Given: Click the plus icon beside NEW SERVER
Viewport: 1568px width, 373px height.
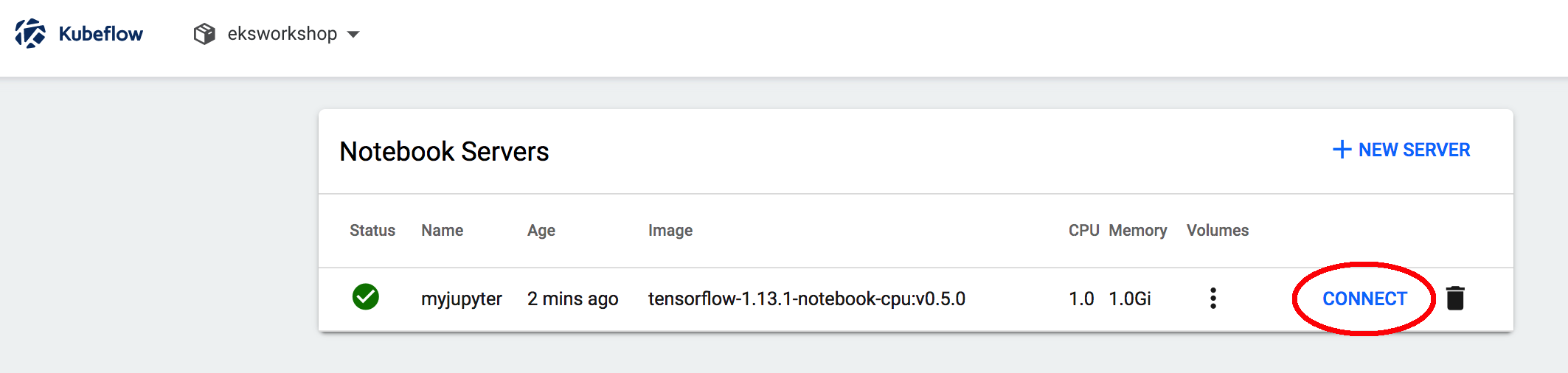Looking at the screenshot, I should (x=1342, y=150).
